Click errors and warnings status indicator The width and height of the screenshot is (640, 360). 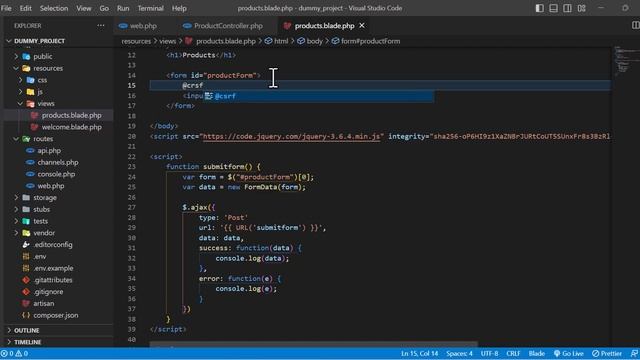tap(15, 353)
